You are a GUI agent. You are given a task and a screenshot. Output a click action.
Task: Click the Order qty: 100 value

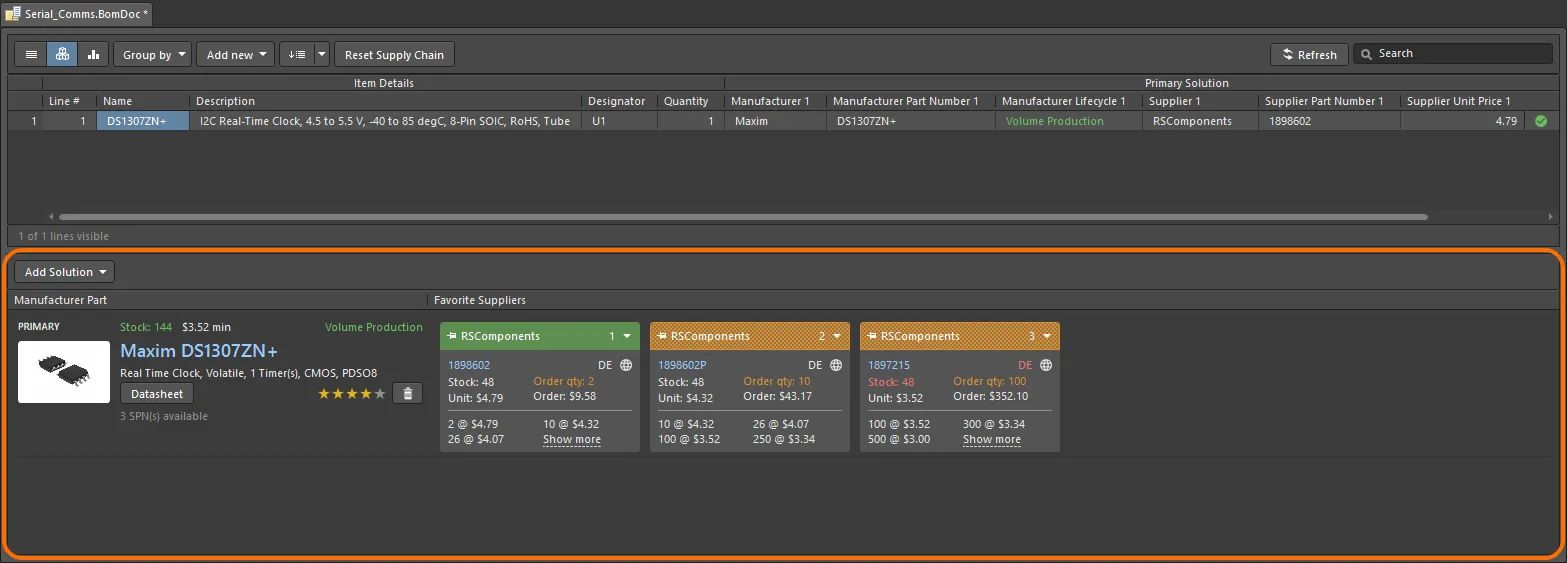[x=990, y=381]
